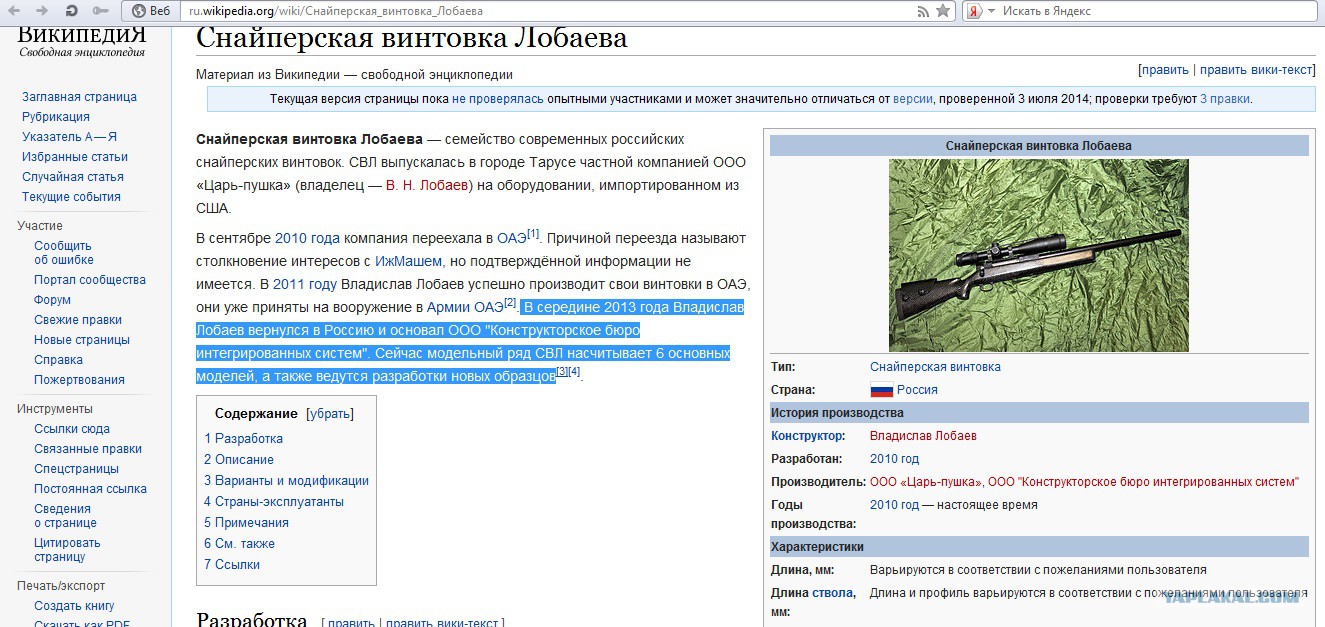Go back with browser back arrow

[x=15, y=10]
